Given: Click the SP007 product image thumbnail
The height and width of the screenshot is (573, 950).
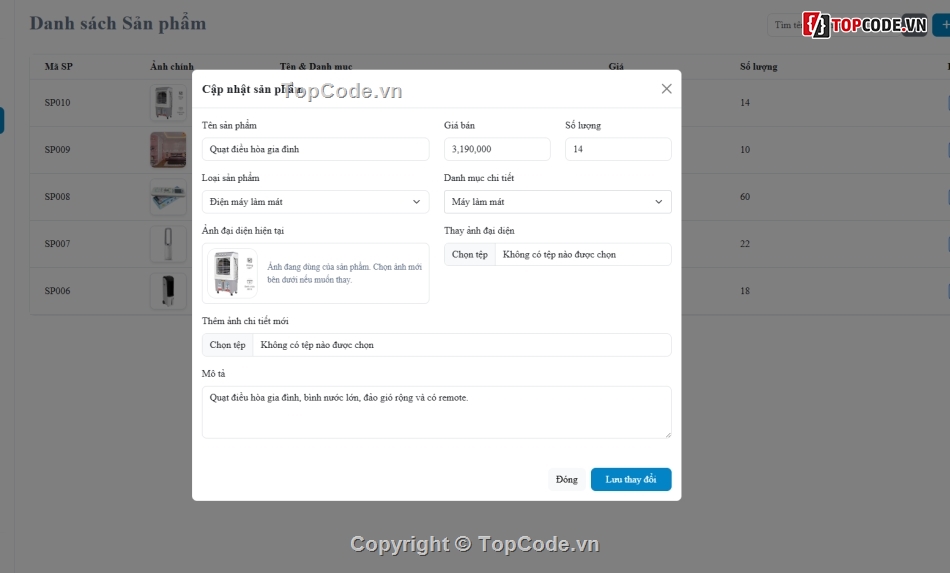Looking at the screenshot, I should point(168,243).
